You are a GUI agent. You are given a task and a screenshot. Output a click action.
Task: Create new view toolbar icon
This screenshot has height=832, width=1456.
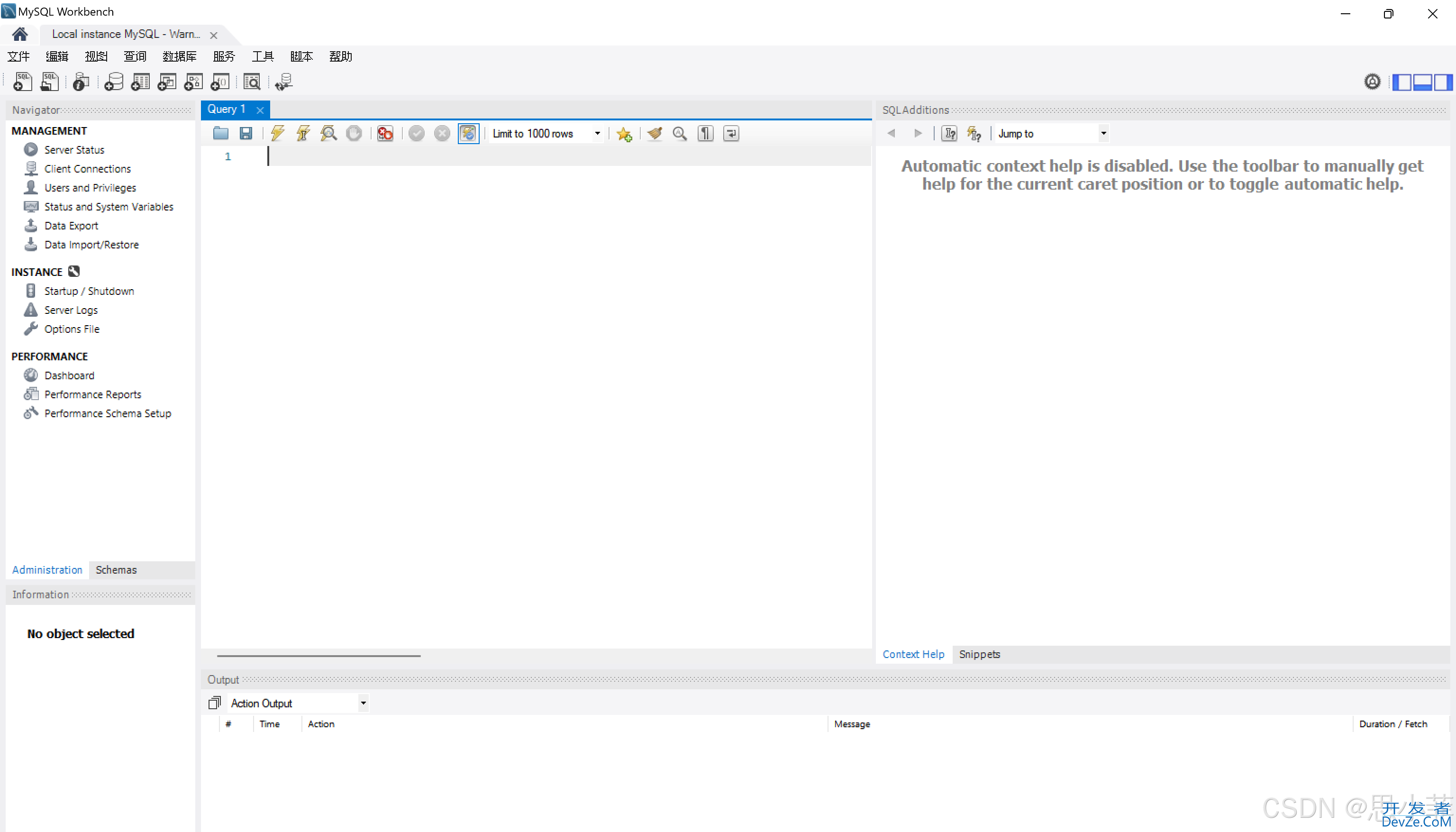tap(167, 82)
